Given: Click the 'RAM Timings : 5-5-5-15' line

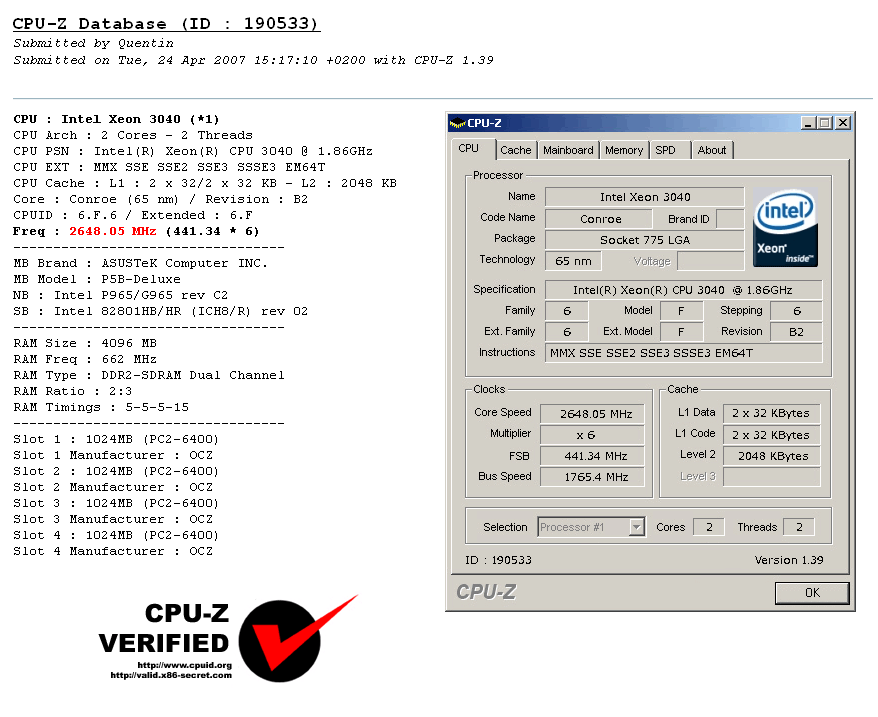Looking at the screenshot, I should (x=101, y=407).
